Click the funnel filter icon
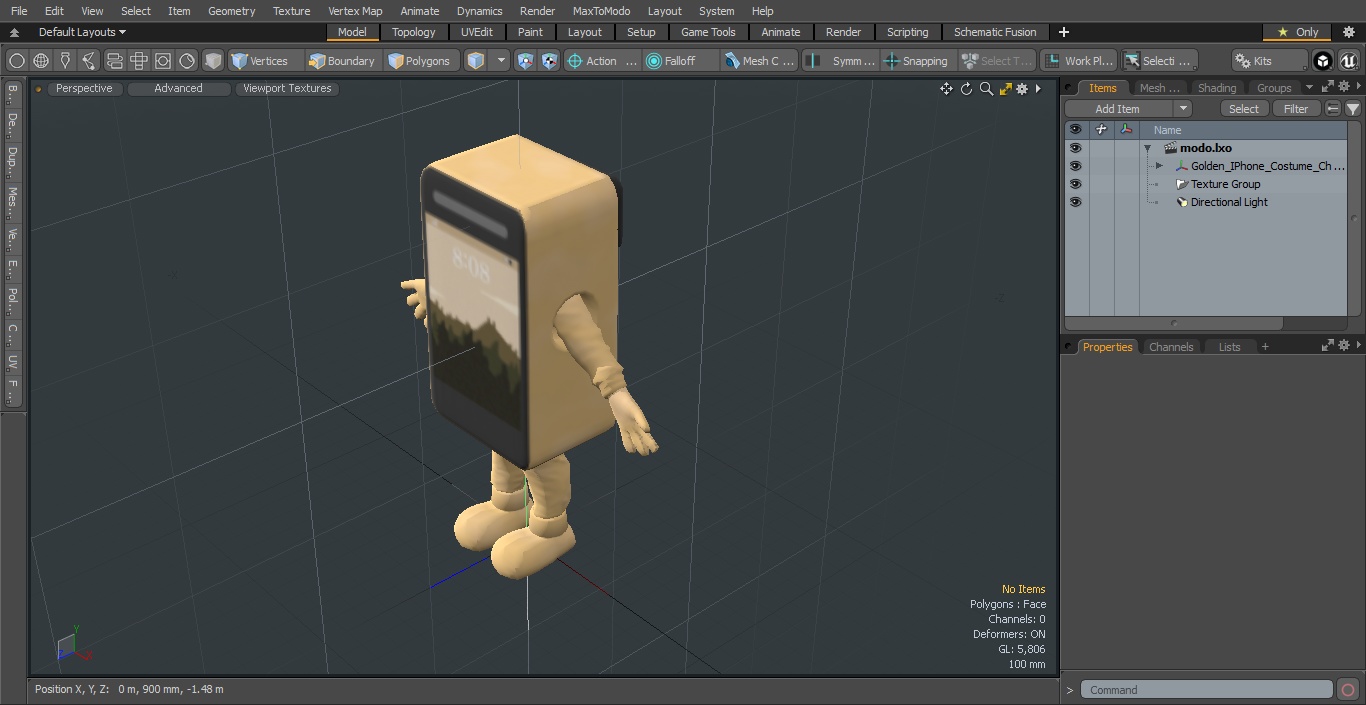Viewport: 1366px width, 705px height. (1352, 108)
